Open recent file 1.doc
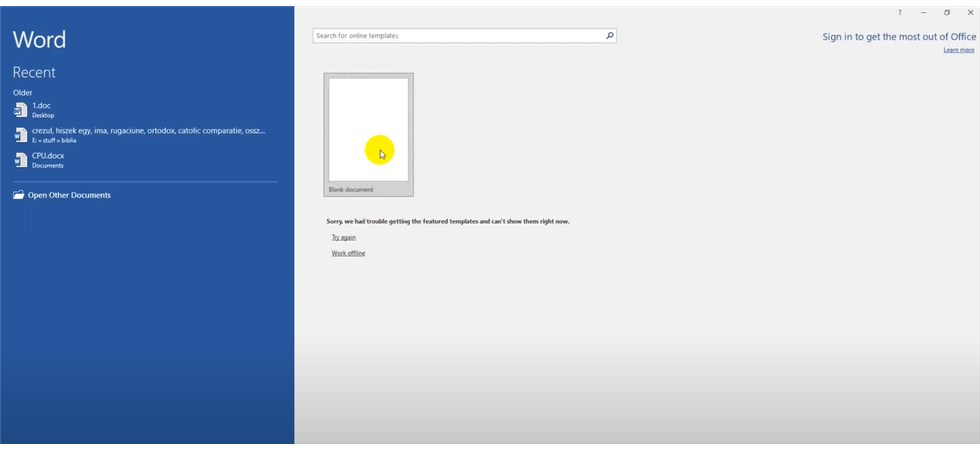The height and width of the screenshot is (450, 980). tap(145, 110)
